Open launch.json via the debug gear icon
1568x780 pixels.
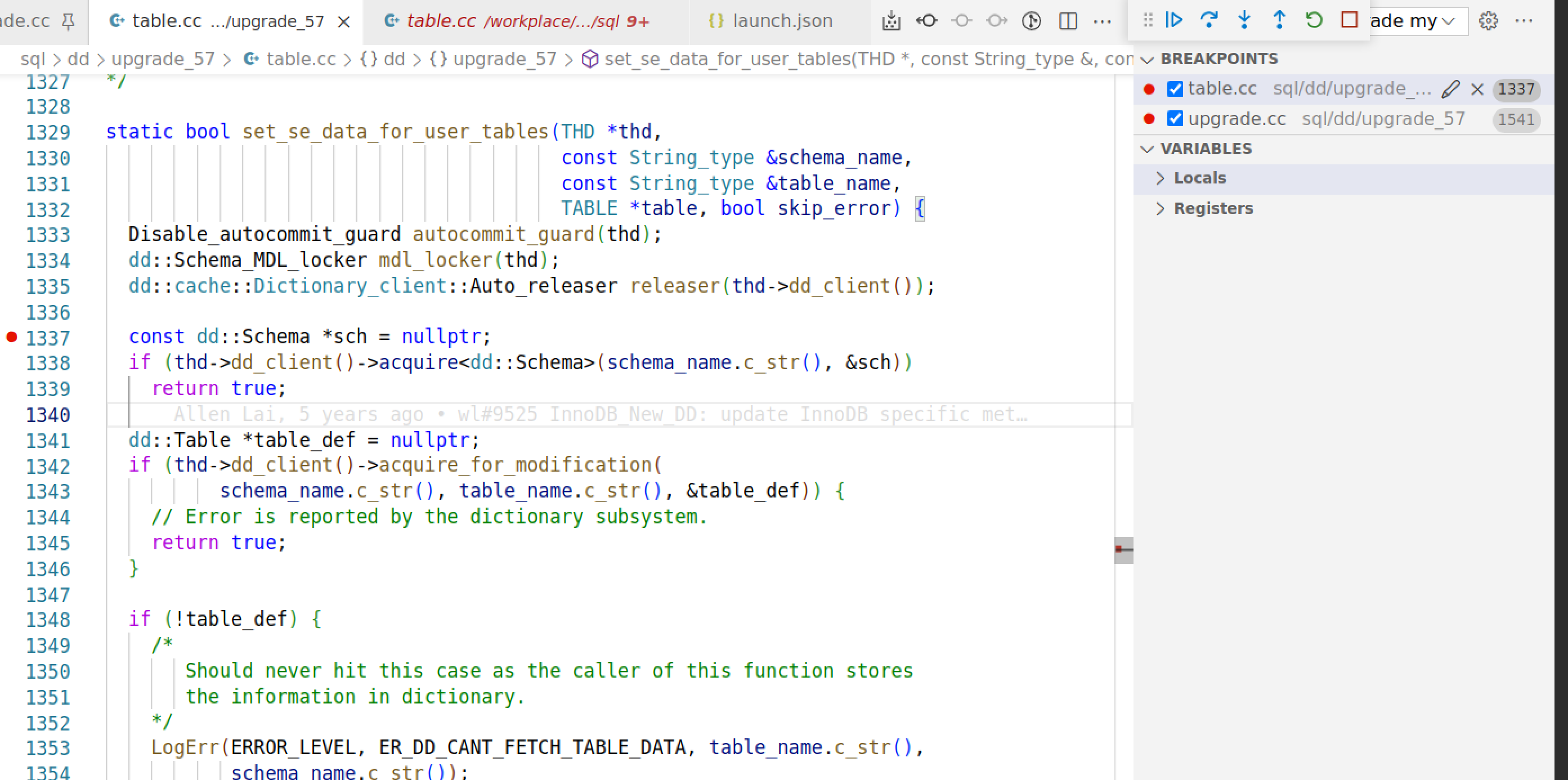[x=1488, y=21]
